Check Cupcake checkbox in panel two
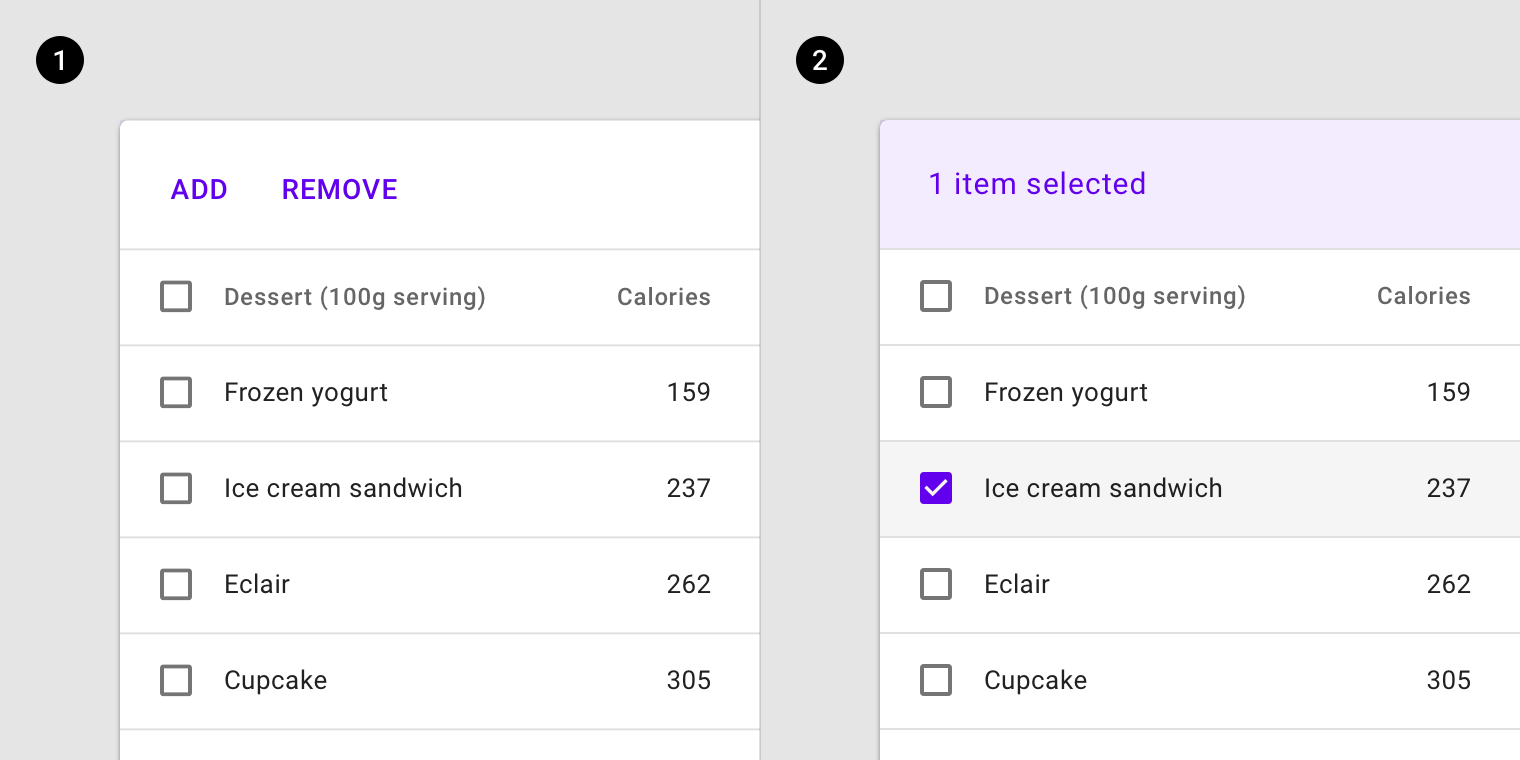This screenshot has height=760, width=1520. click(x=936, y=681)
